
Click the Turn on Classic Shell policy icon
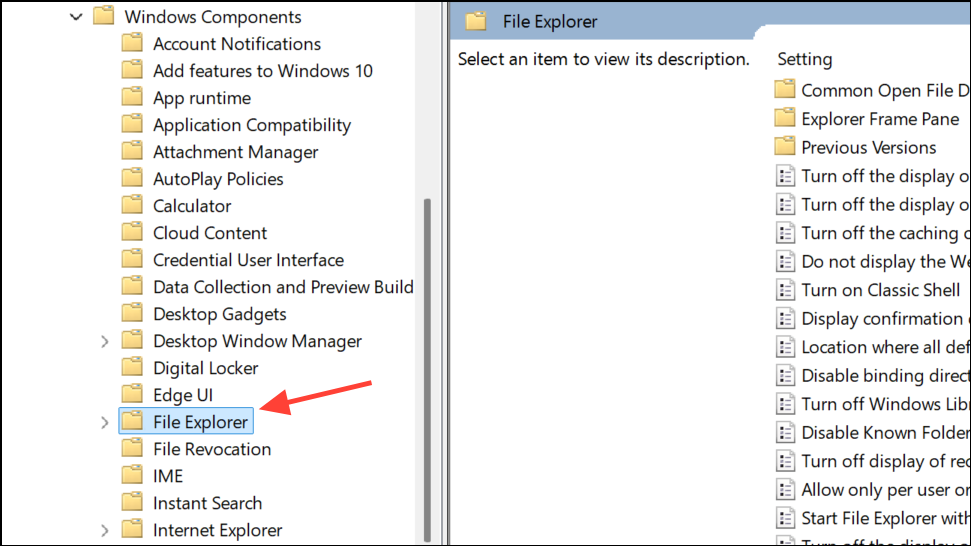(x=785, y=290)
